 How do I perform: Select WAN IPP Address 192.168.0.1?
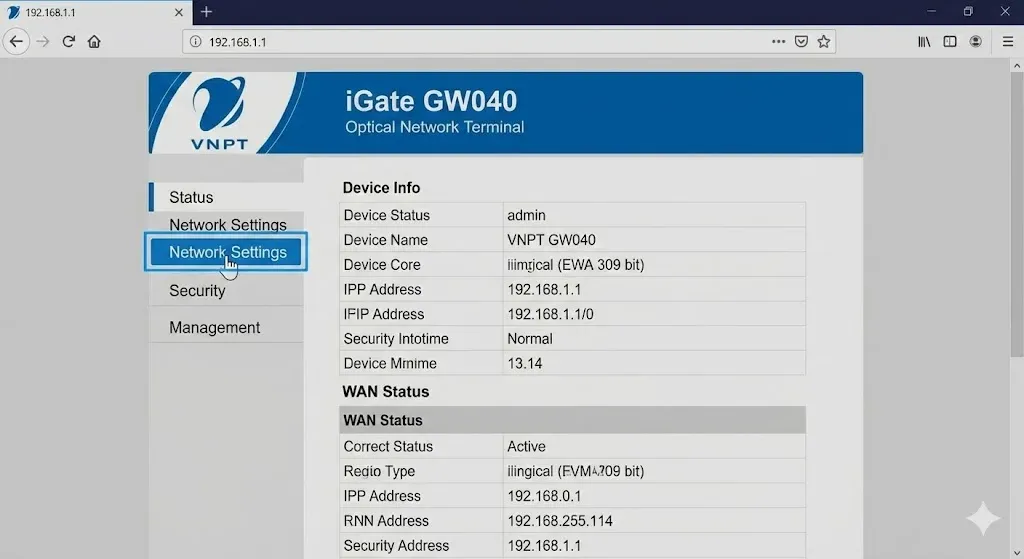[544, 496]
